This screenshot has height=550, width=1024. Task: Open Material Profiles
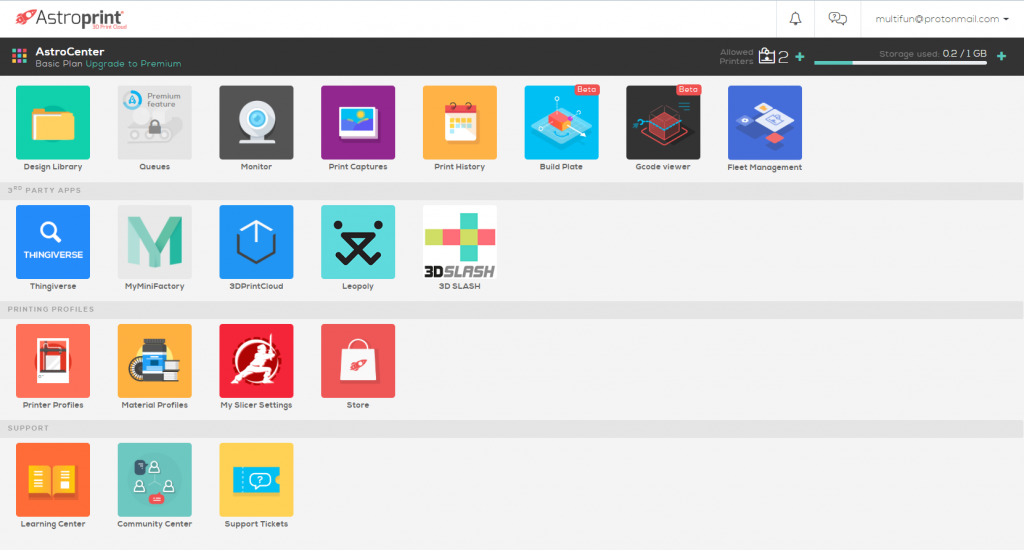pyautogui.click(x=155, y=361)
